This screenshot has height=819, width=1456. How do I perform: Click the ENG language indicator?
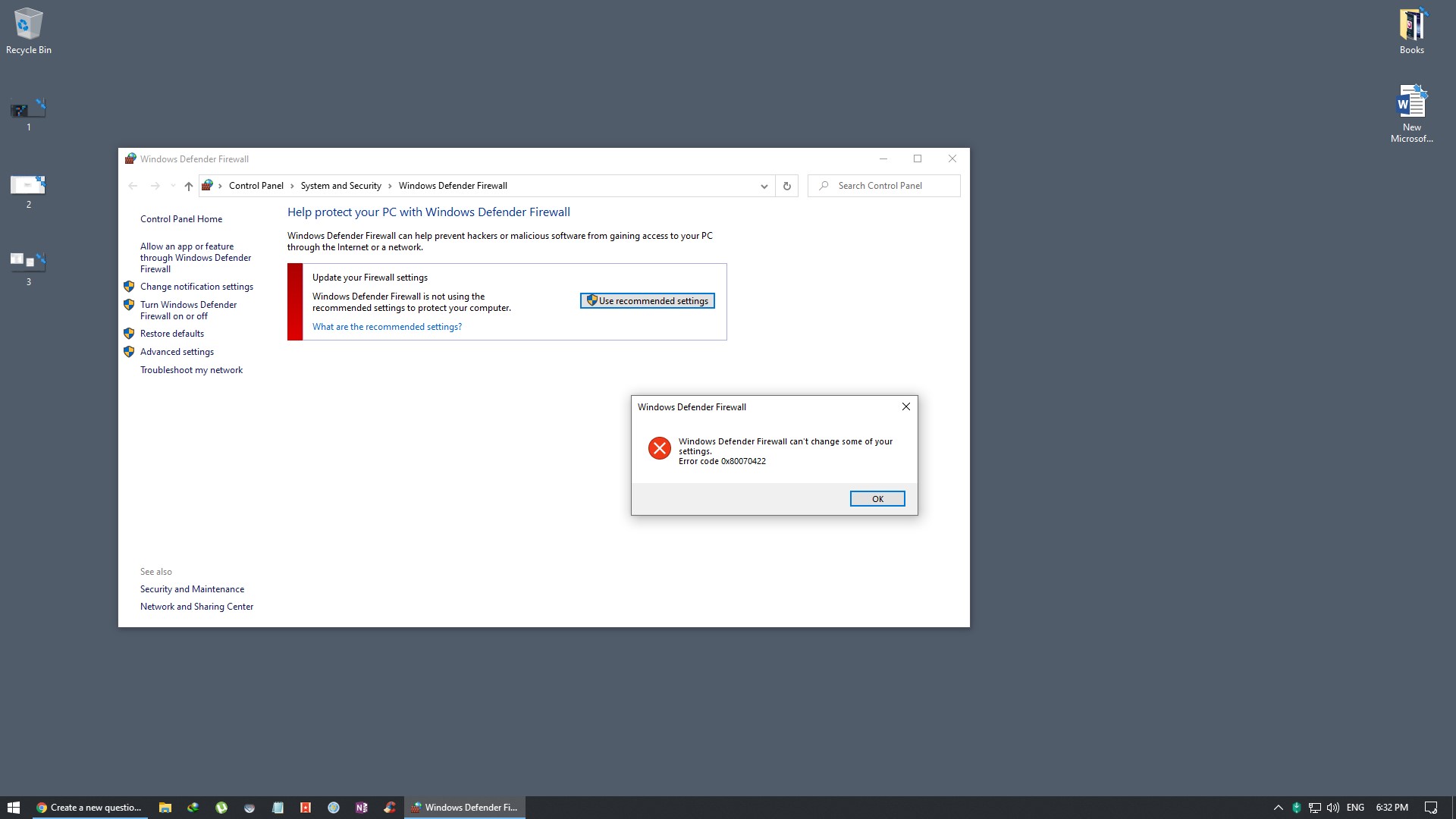tap(1355, 808)
